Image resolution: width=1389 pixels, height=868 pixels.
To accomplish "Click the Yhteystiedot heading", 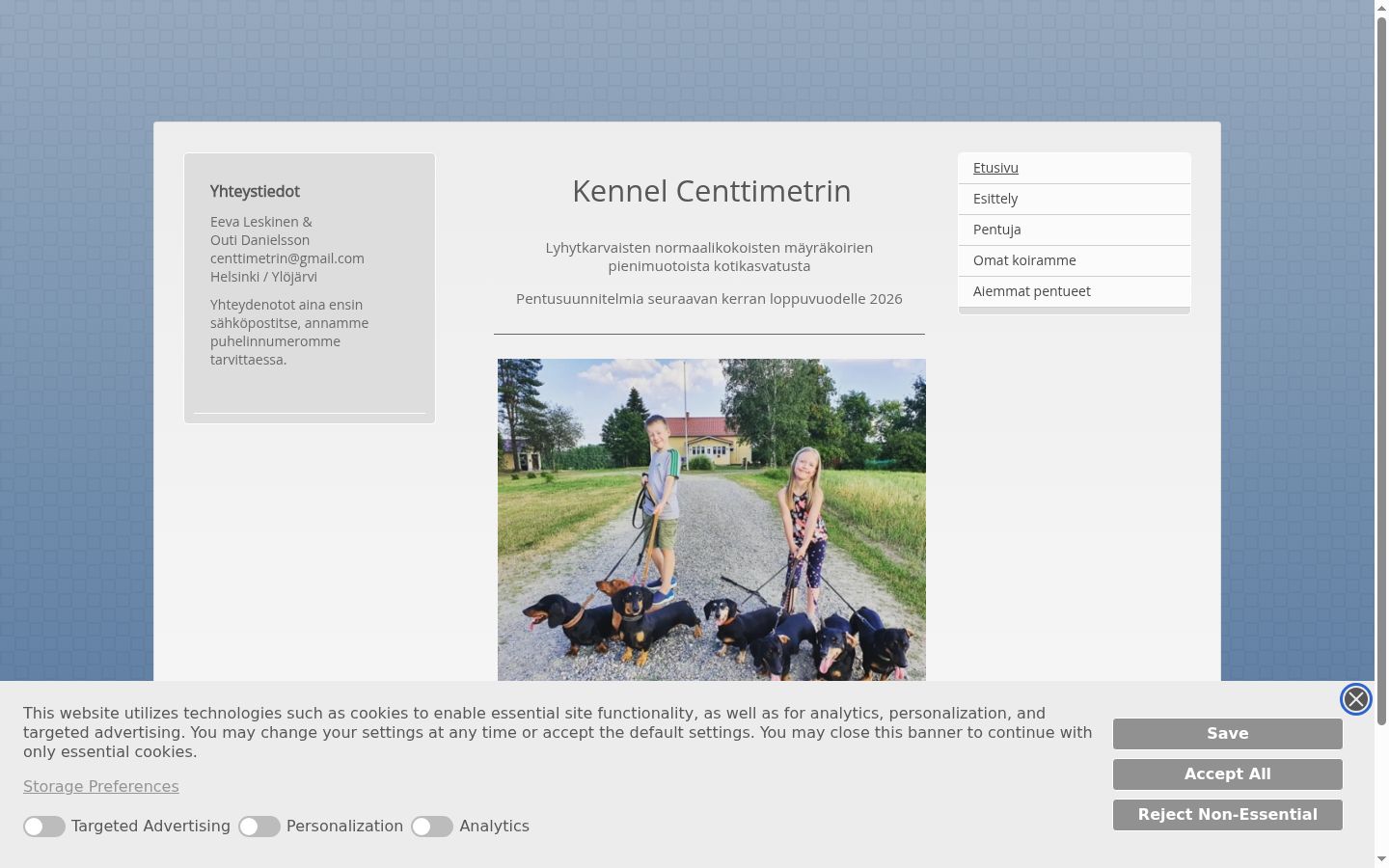I will point(255,192).
